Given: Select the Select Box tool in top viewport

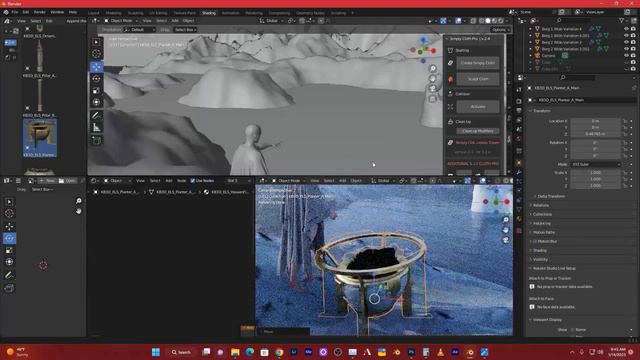Looking at the screenshot, I should coord(96,42).
